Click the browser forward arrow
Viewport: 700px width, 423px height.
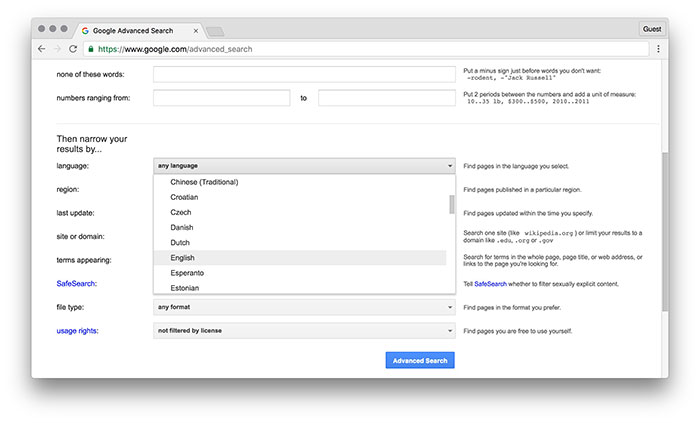click(x=57, y=49)
